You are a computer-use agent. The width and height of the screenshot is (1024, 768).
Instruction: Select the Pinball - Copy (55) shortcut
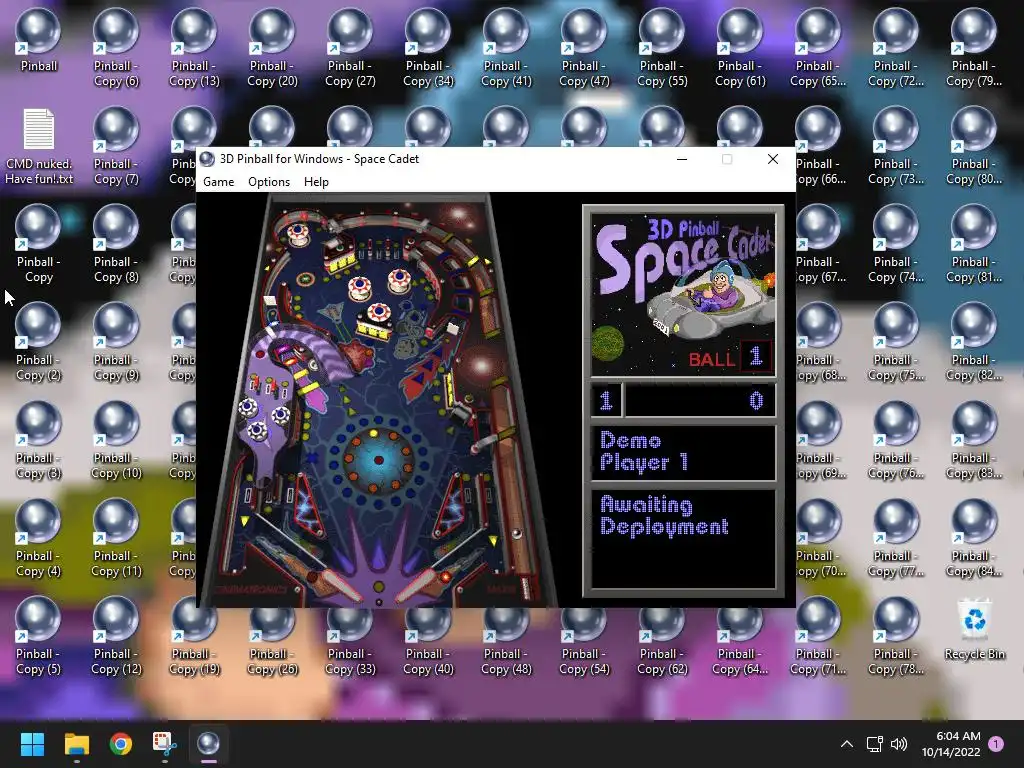(x=662, y=48)
